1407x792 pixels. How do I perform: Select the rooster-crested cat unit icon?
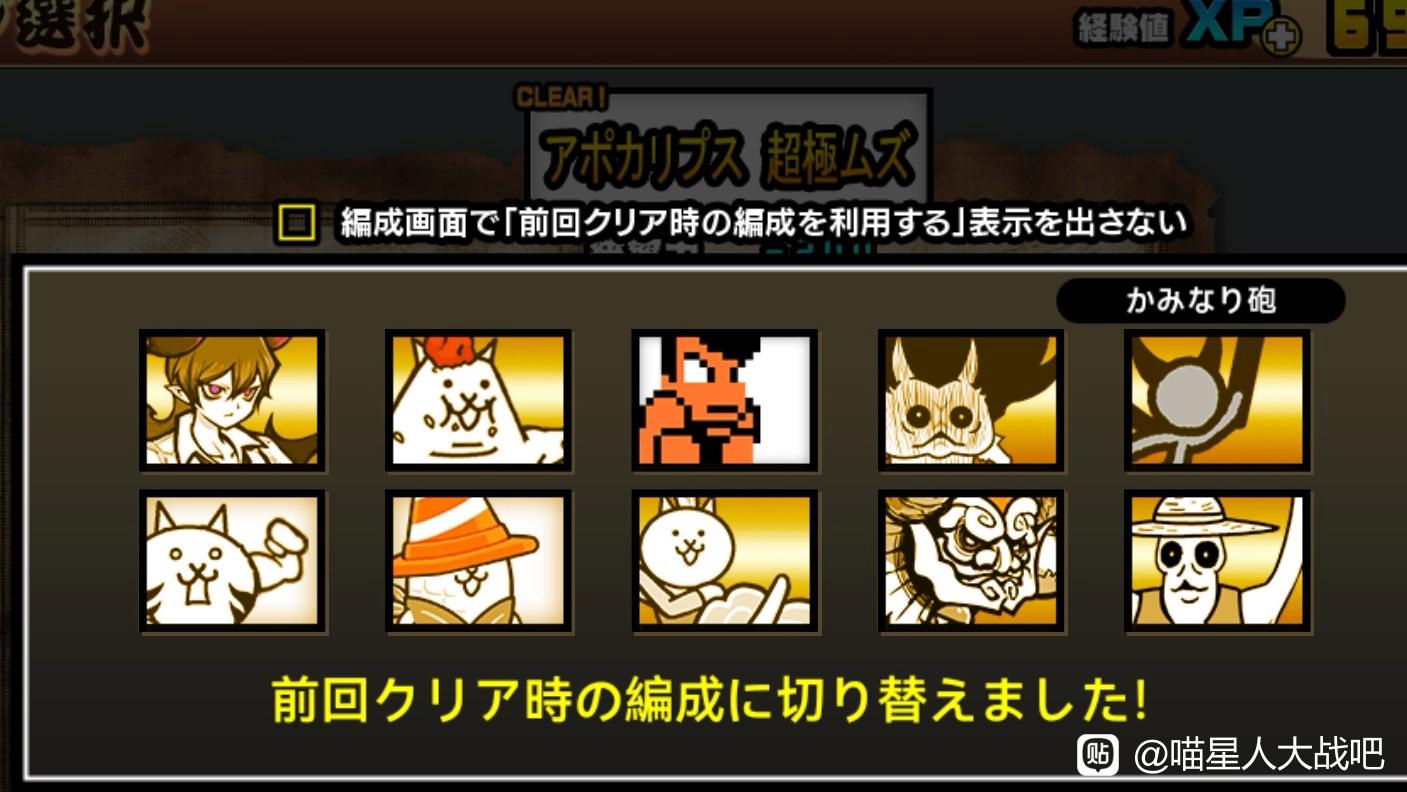[x=478, y=401]
